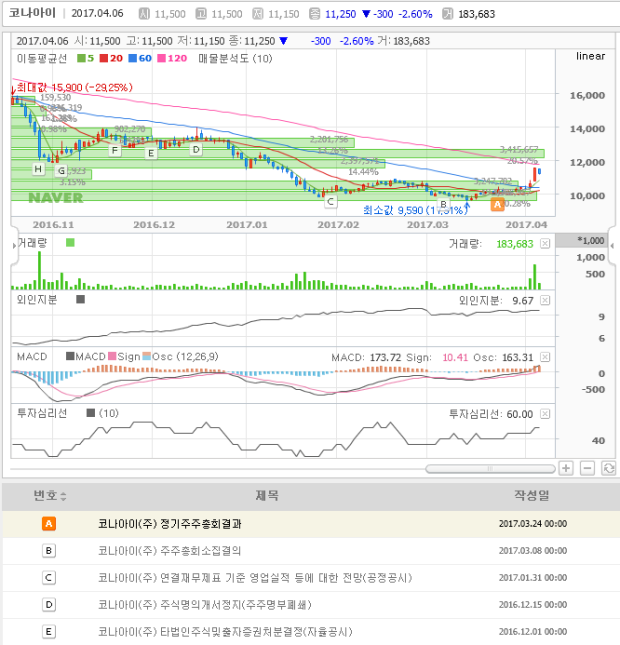Click the 외인지분 gray legend swatch

coord(81,299)
